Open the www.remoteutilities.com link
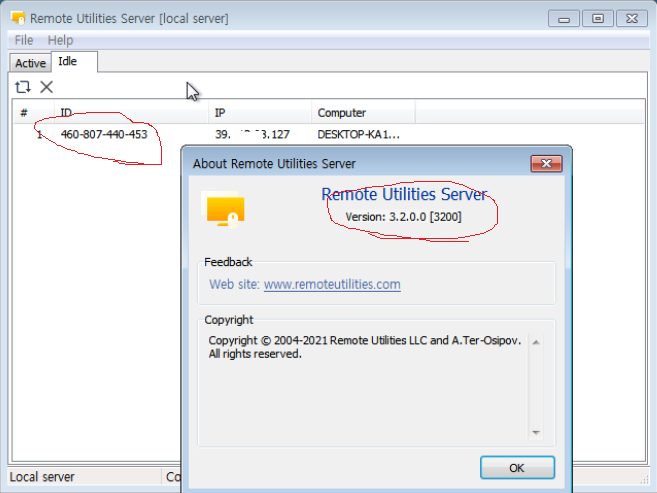Image resolution: width=657 pixels, height=493 pixels. coord(332,285)
